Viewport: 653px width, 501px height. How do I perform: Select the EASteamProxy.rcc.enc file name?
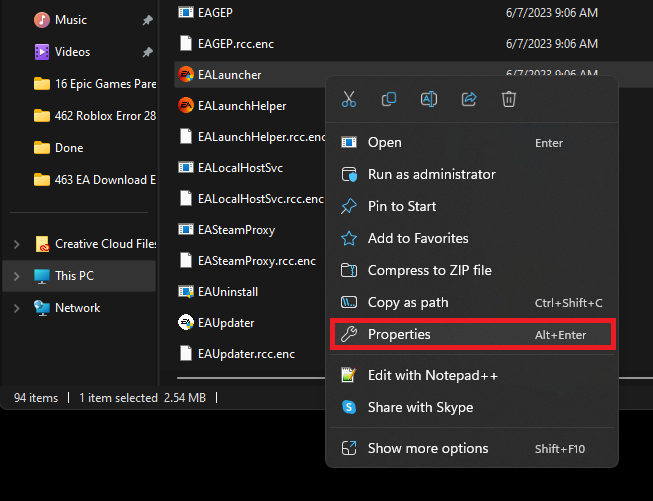coord(257,261)
